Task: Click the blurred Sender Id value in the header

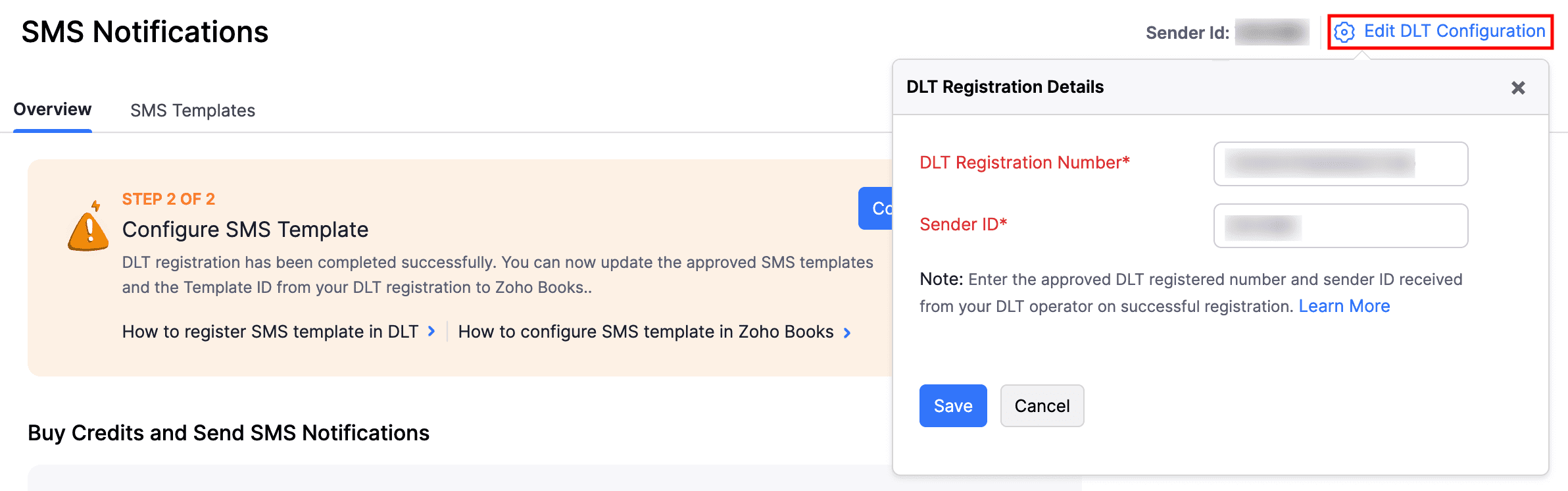Action: click(x=1271, y=32)
